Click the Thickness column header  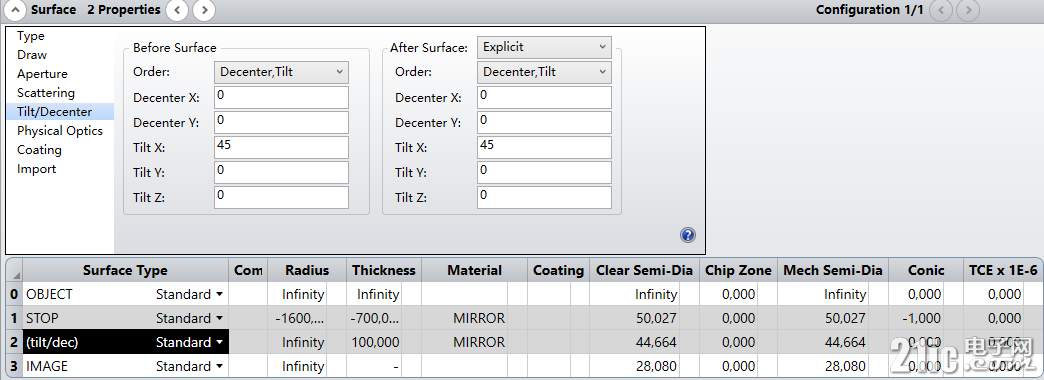pos(384,270)
